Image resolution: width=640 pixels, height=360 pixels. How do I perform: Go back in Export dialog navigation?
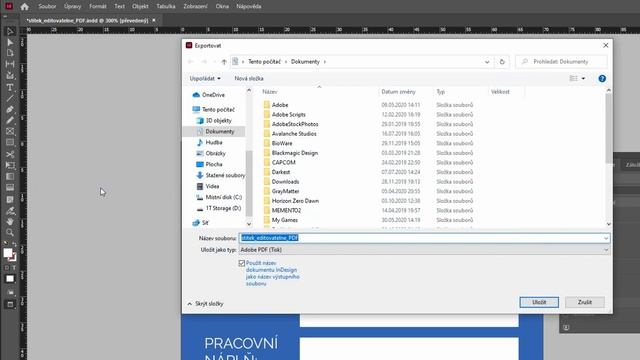coord(191,62)
